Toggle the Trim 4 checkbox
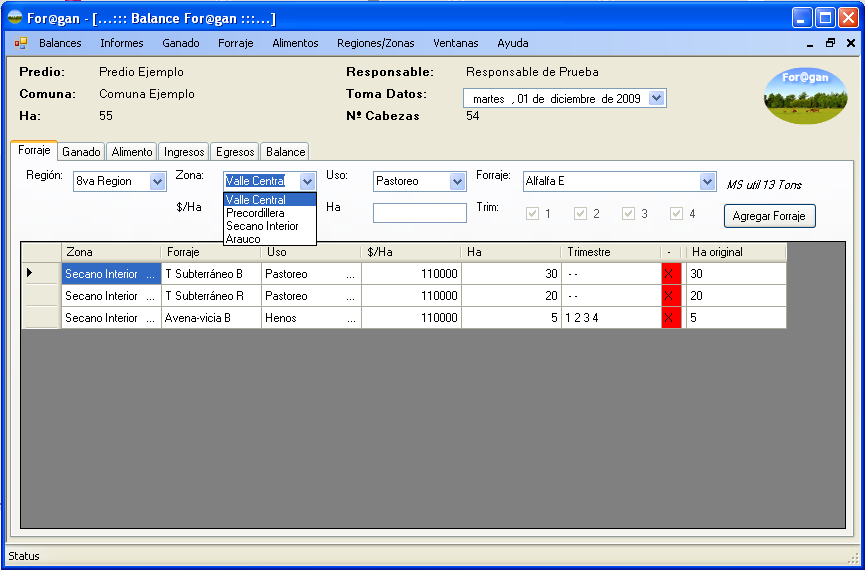Image resolution: width=865 pixels, height=571 pixels. click(677, 213)
